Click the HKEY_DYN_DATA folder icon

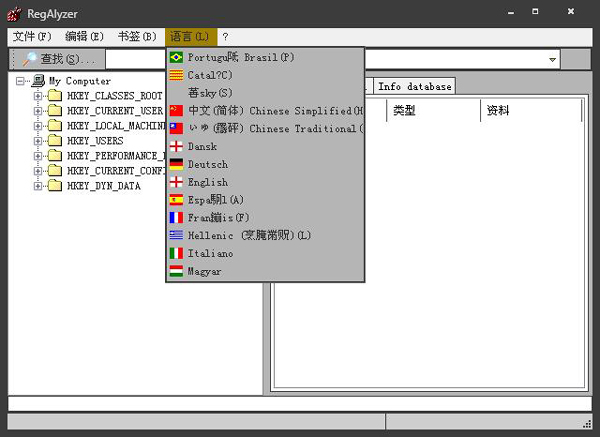55,186
